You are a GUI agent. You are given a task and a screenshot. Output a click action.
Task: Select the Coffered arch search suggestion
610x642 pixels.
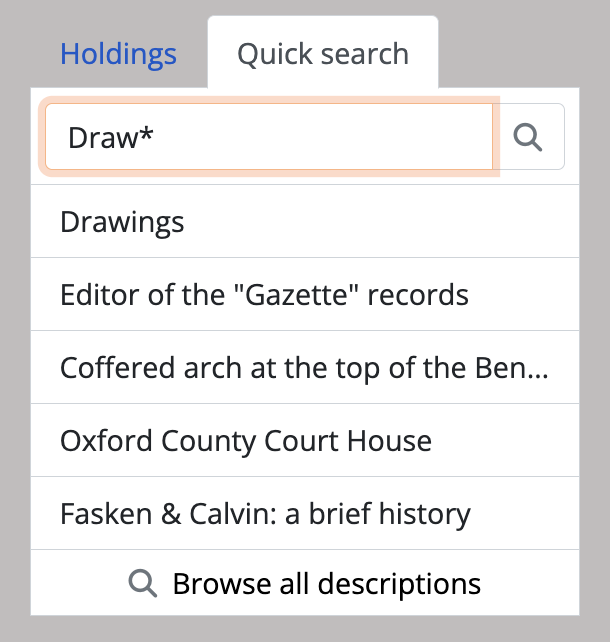304,368
